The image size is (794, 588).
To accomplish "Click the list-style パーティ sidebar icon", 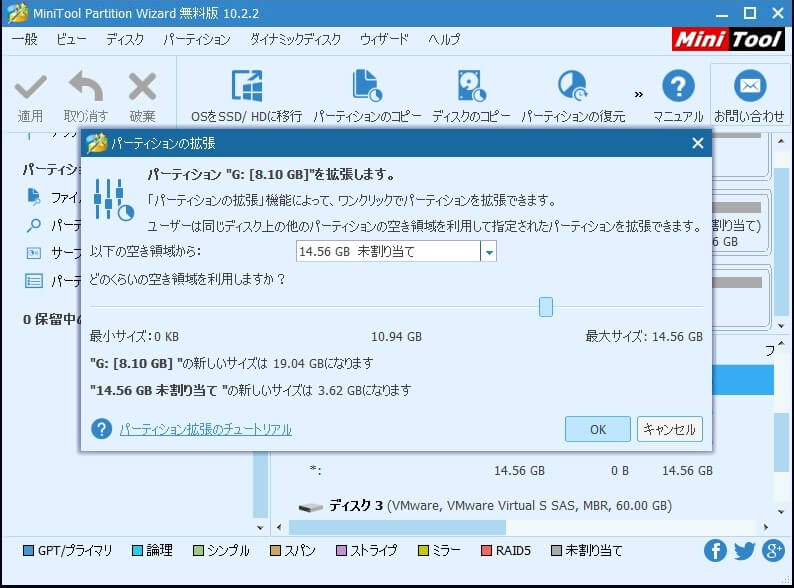I will coord(34,281).
